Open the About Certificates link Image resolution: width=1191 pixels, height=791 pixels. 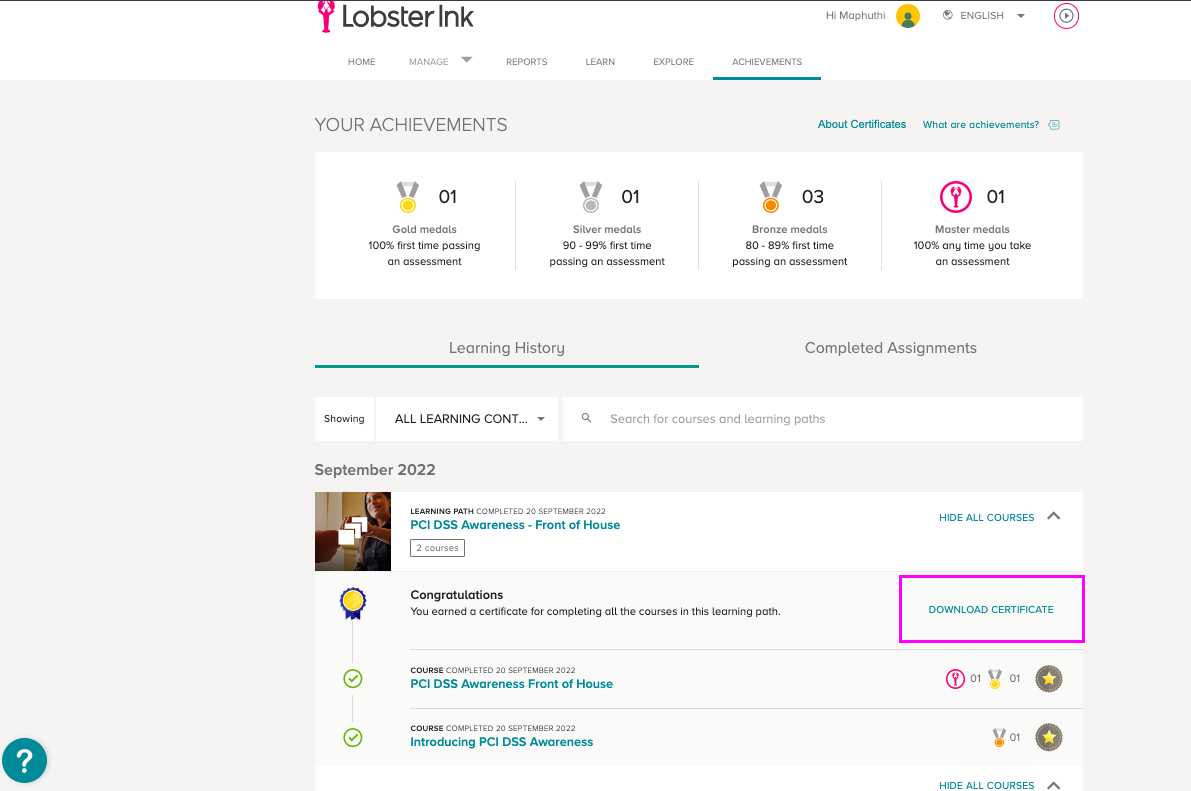point(861,124)
